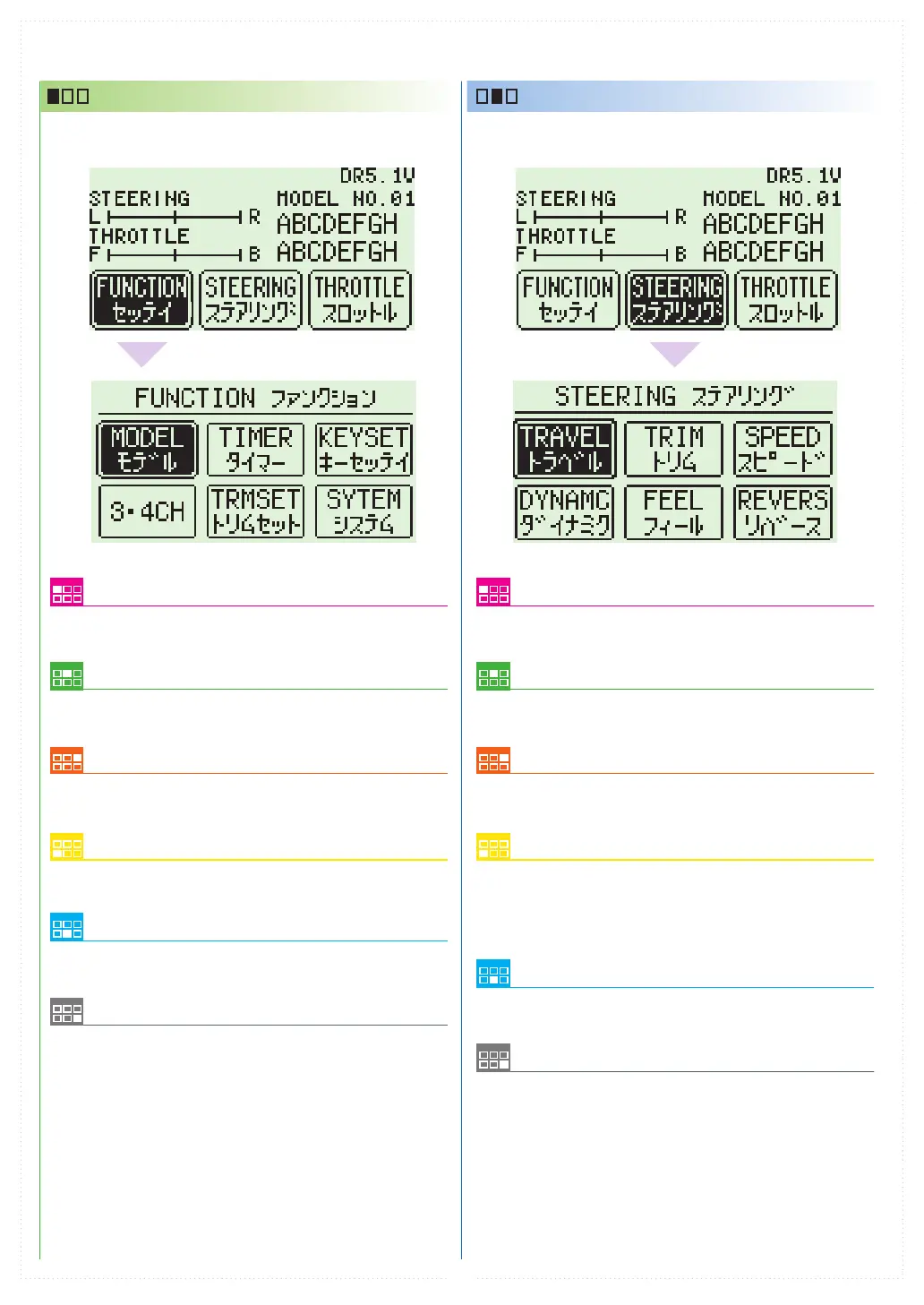Open the MODEL settings button

147,449
